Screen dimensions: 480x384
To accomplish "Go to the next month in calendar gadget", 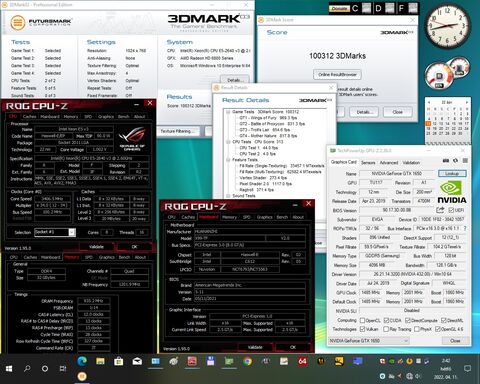I will [x=467, y=102].
